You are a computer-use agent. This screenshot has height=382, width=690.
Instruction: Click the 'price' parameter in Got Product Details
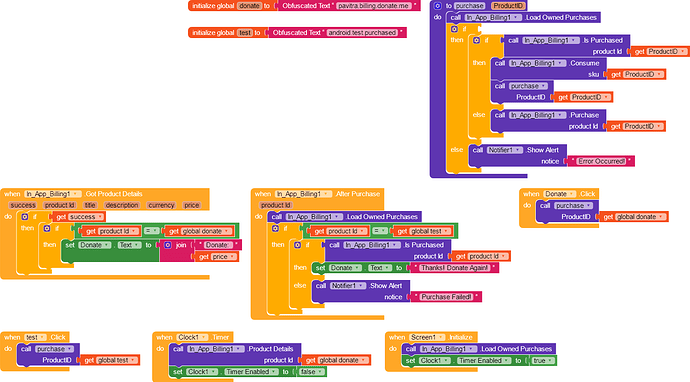[x=191, y=205]
